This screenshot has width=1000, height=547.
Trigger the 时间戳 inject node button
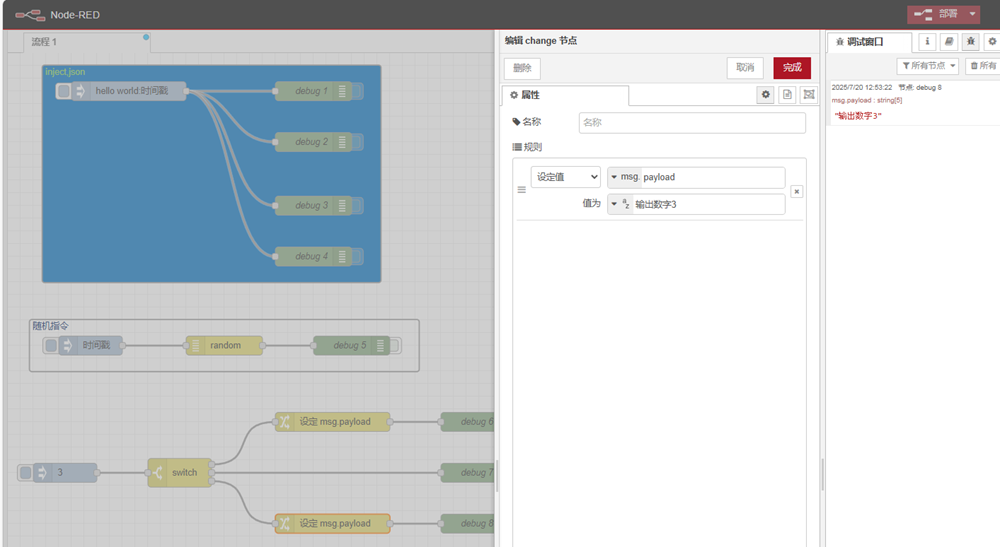click(50, 346)
